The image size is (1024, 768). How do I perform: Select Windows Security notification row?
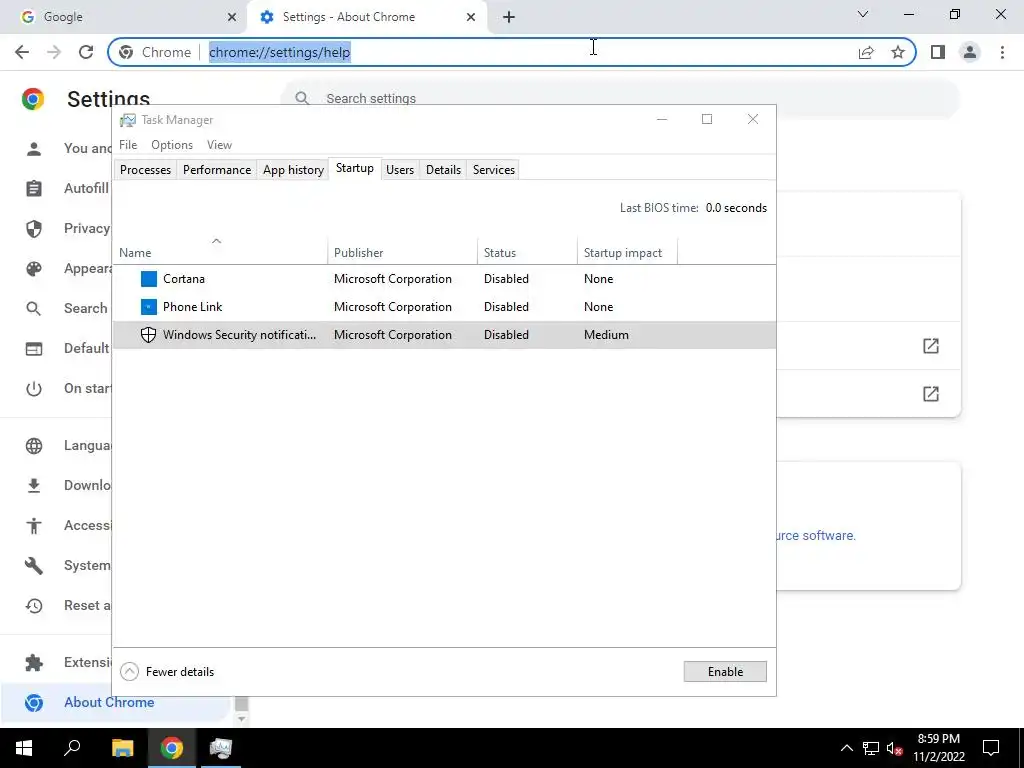(444, 335)
